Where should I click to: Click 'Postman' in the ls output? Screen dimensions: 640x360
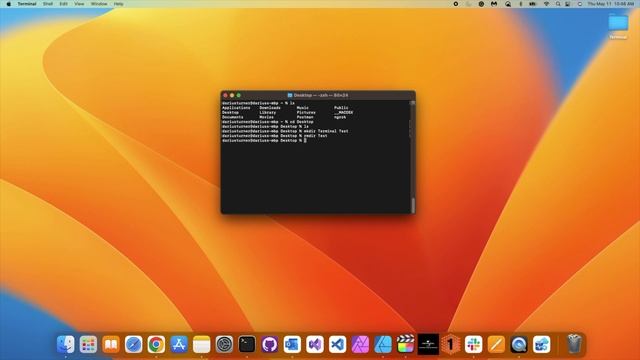pos(305,117)
